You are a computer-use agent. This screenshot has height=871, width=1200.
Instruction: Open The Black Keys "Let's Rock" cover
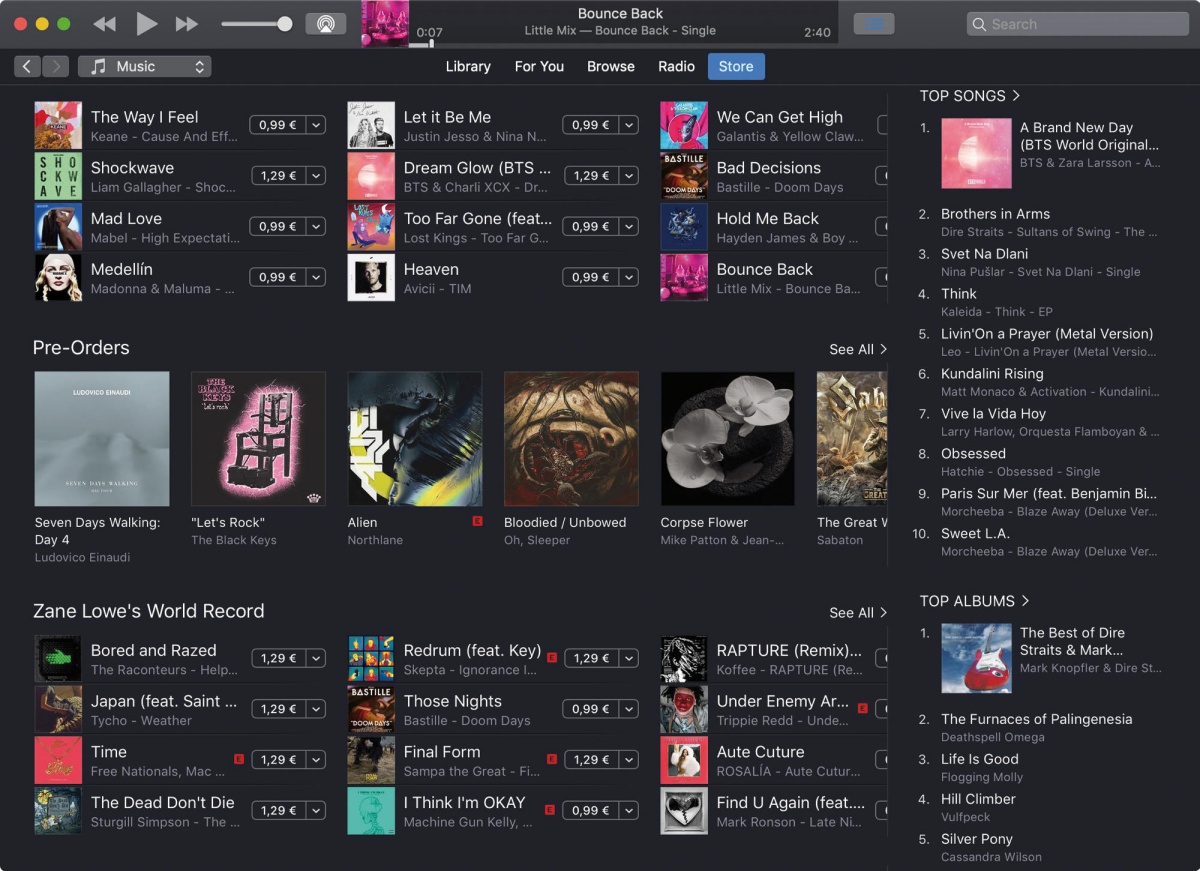[258, 439]
